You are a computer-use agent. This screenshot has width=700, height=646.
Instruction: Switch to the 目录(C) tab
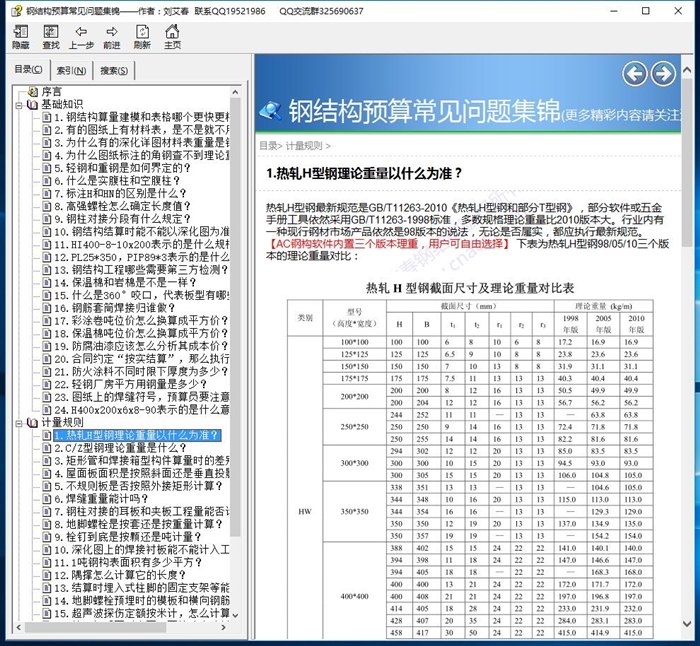(29, 69)
